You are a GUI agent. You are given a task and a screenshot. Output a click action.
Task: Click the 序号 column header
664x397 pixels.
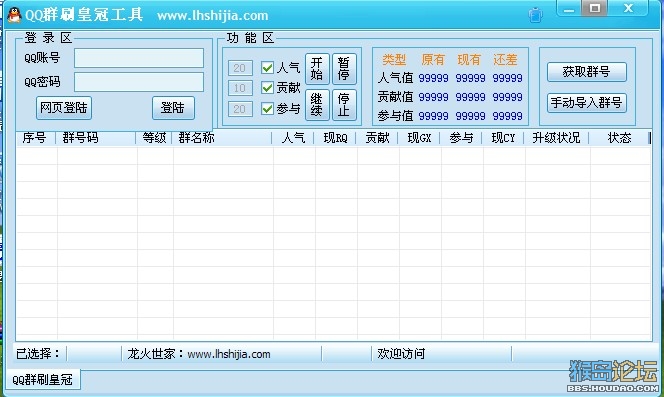[35, 138]
